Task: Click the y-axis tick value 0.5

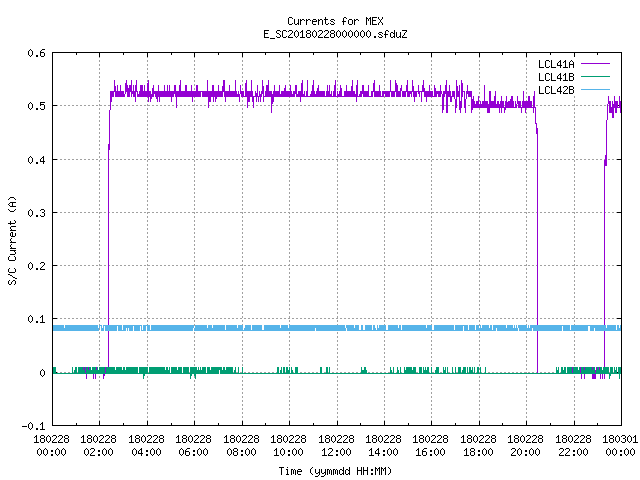Action: (x=36, y=106)
